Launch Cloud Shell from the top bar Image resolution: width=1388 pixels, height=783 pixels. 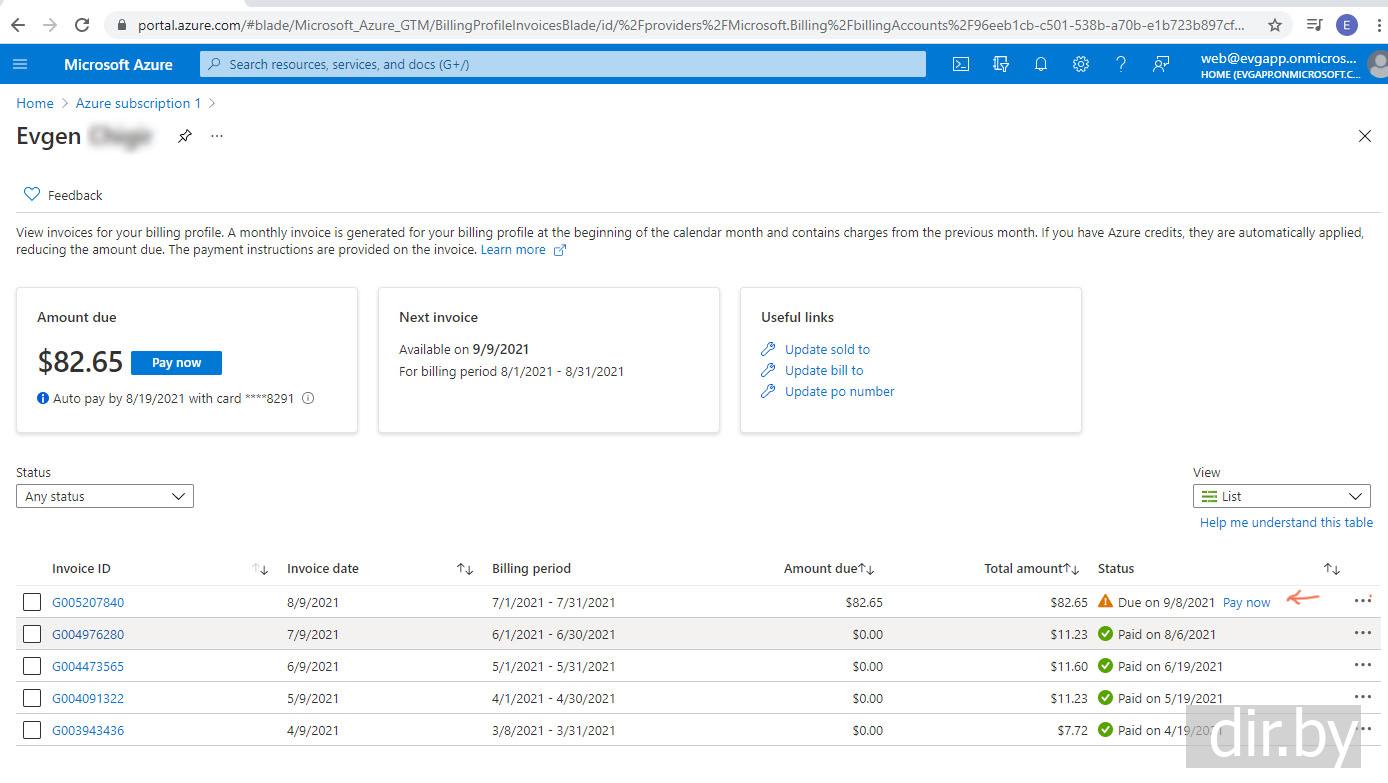(960, 64)
